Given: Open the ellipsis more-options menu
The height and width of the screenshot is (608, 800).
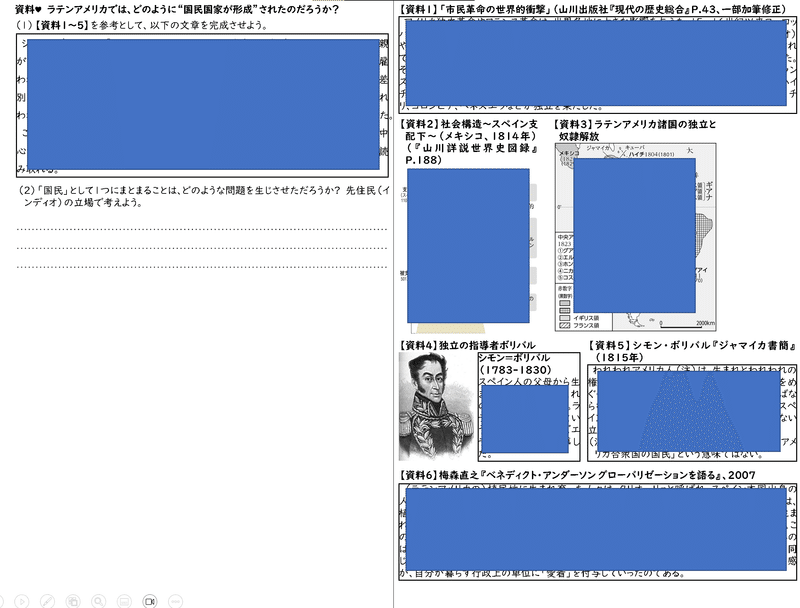Looking at the screenshot, I should click(174, 600).
